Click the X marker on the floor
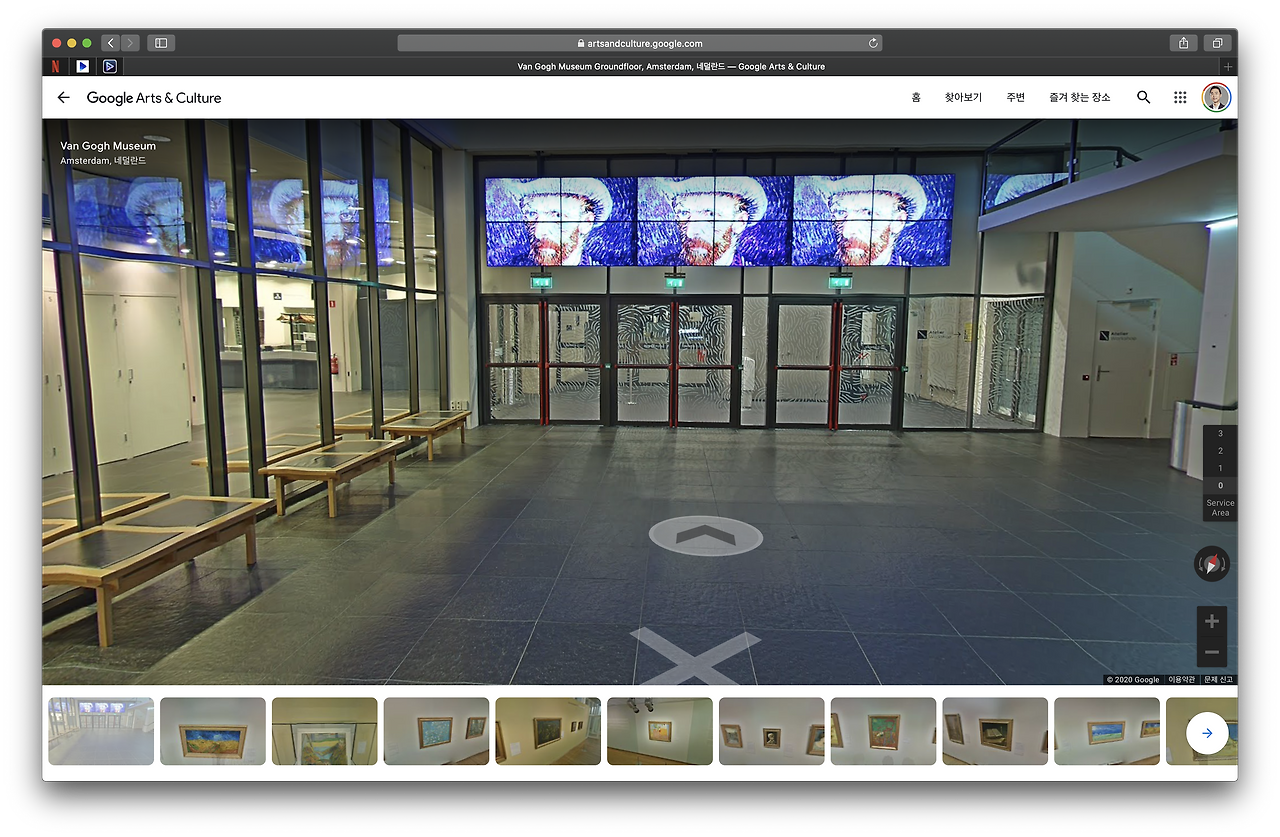The width and height of the screenshot is (1280, 837). 695,657
